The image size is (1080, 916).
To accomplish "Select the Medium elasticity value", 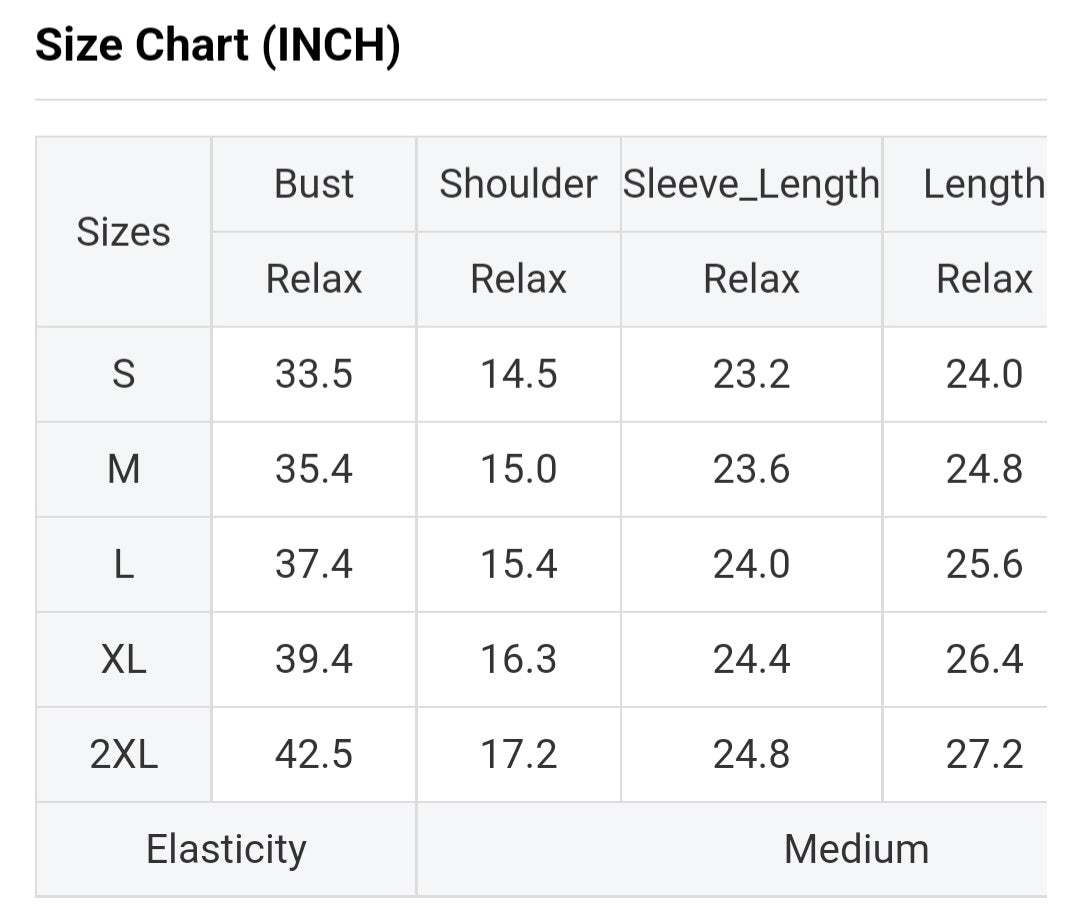I will tap(856, 850).
